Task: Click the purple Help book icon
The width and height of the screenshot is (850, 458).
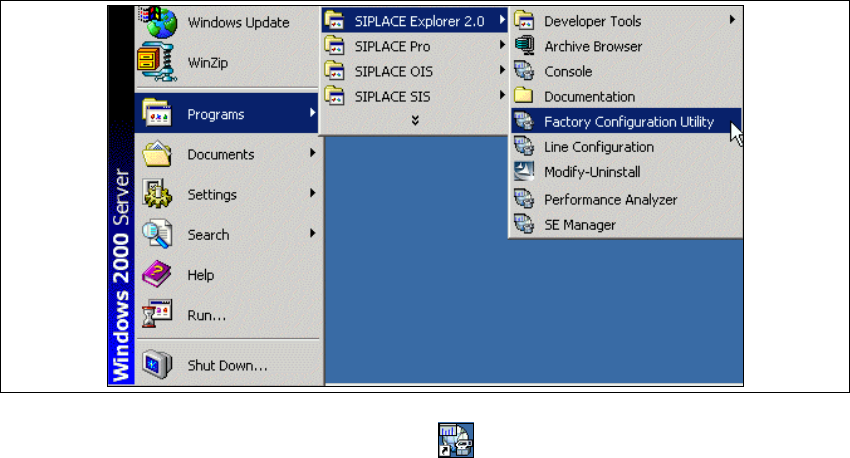Action: [157, 274]
